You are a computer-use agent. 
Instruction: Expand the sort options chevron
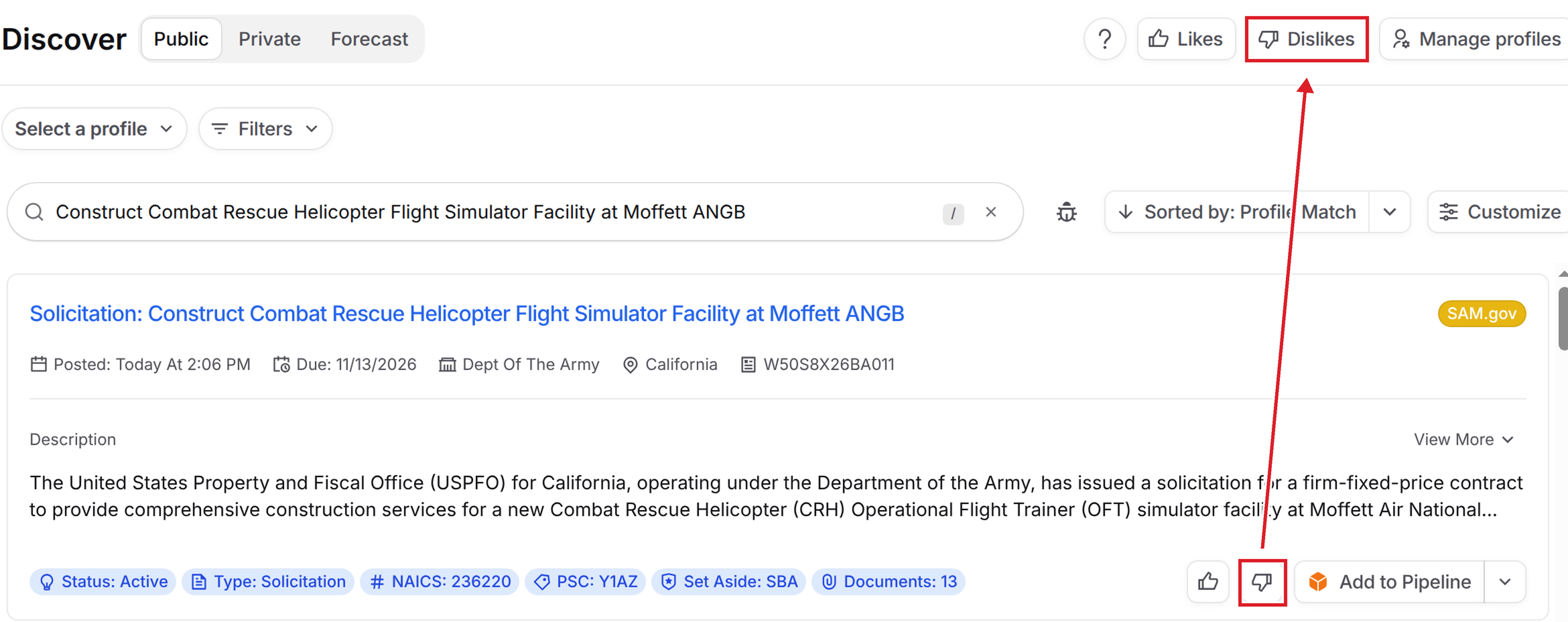(x=1389, y=212)
